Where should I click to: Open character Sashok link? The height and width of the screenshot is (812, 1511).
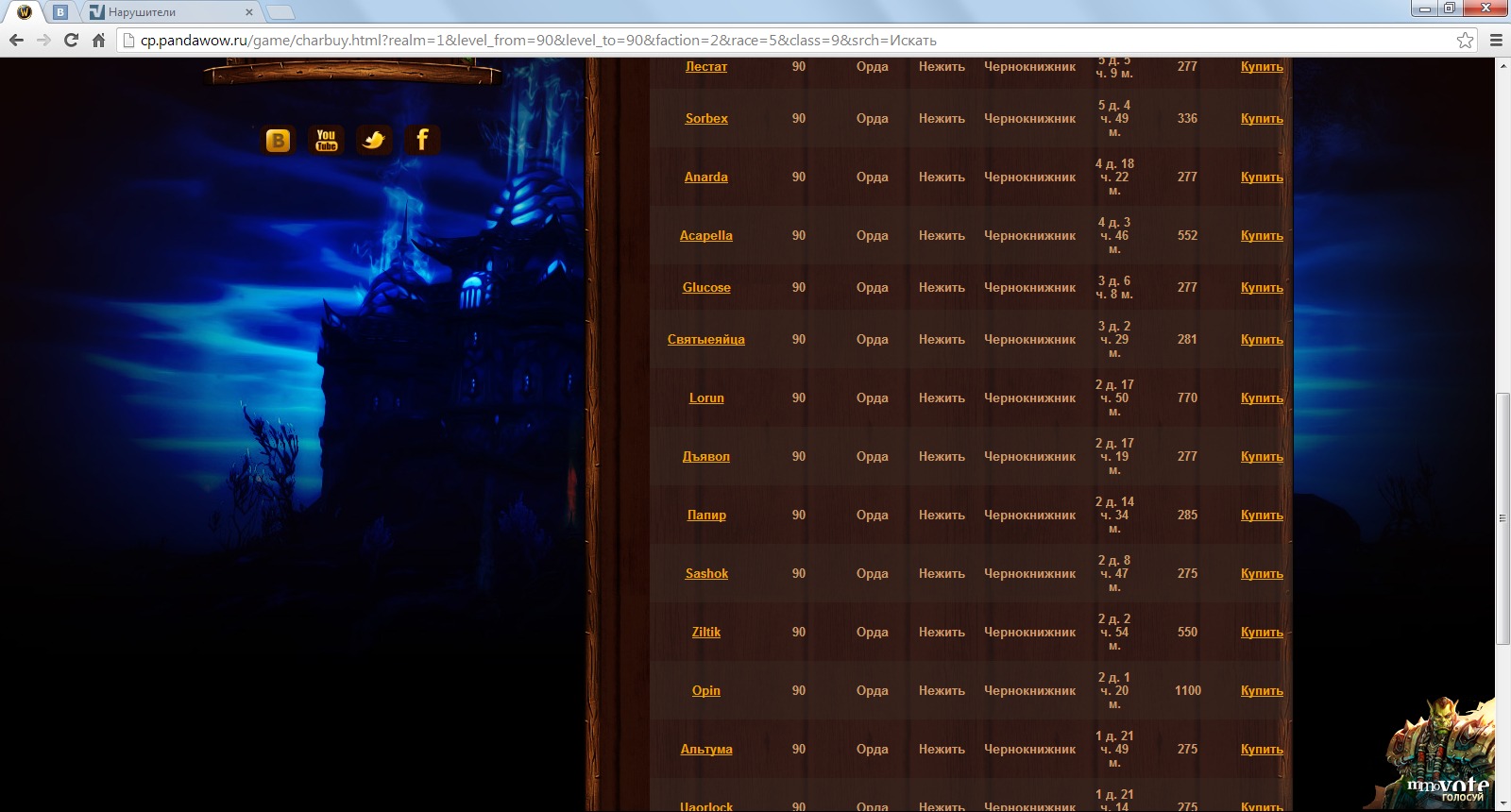[706, 573]
